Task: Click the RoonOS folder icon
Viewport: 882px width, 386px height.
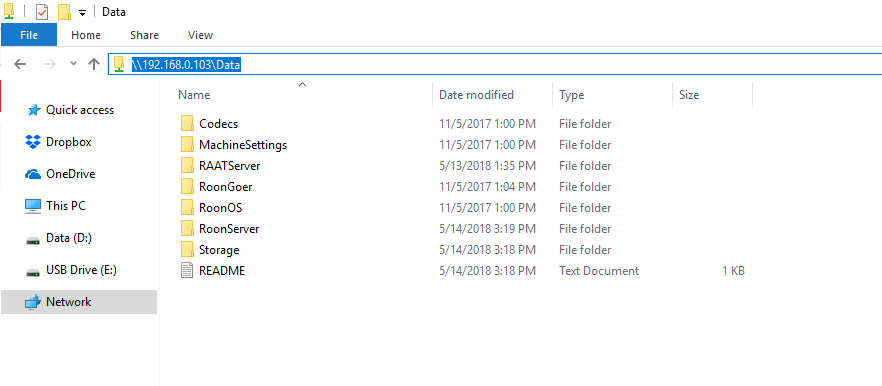Action: 187,207
